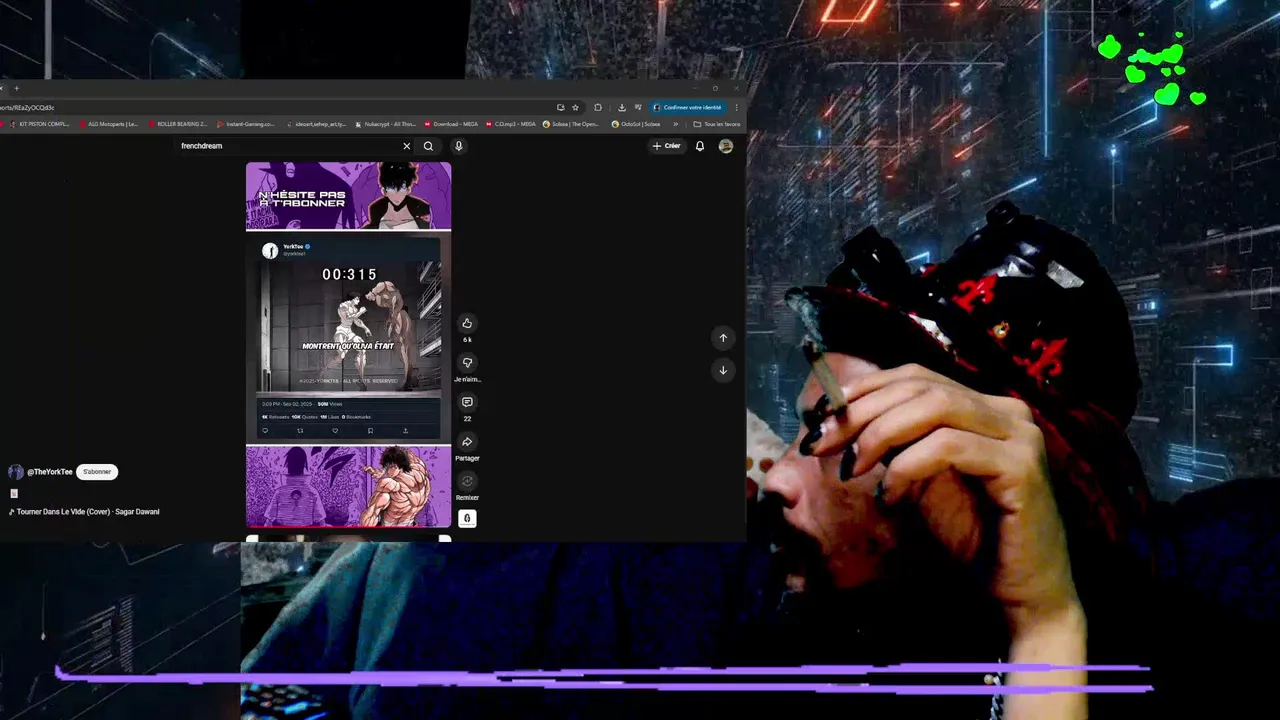Open the comments with 22 replies

click(467, 402)
